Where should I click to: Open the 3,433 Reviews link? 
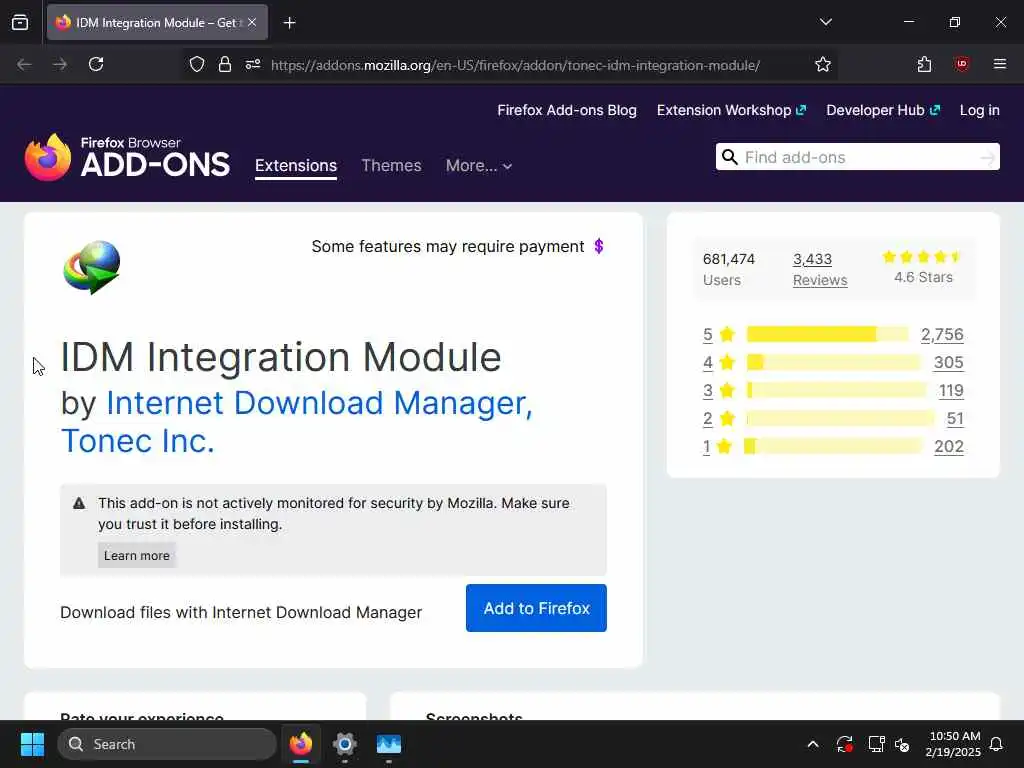(x=820, y=269)
